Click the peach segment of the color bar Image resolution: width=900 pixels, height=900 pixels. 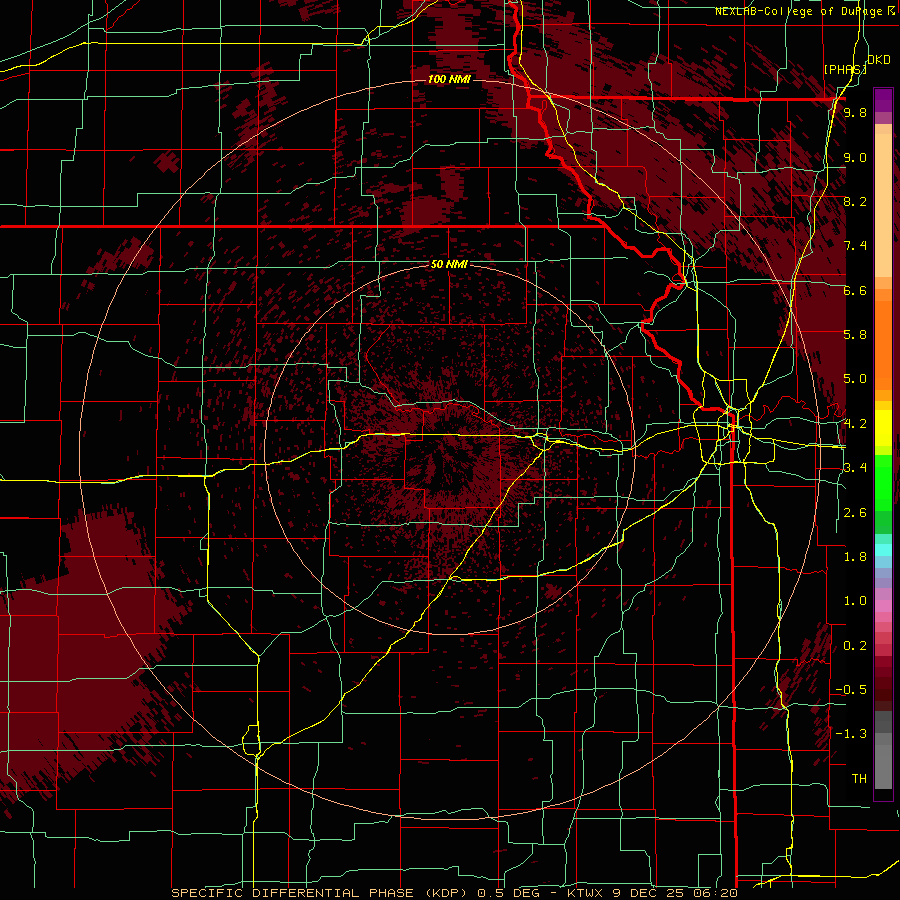pyautogui.click(x=883, y=201)
